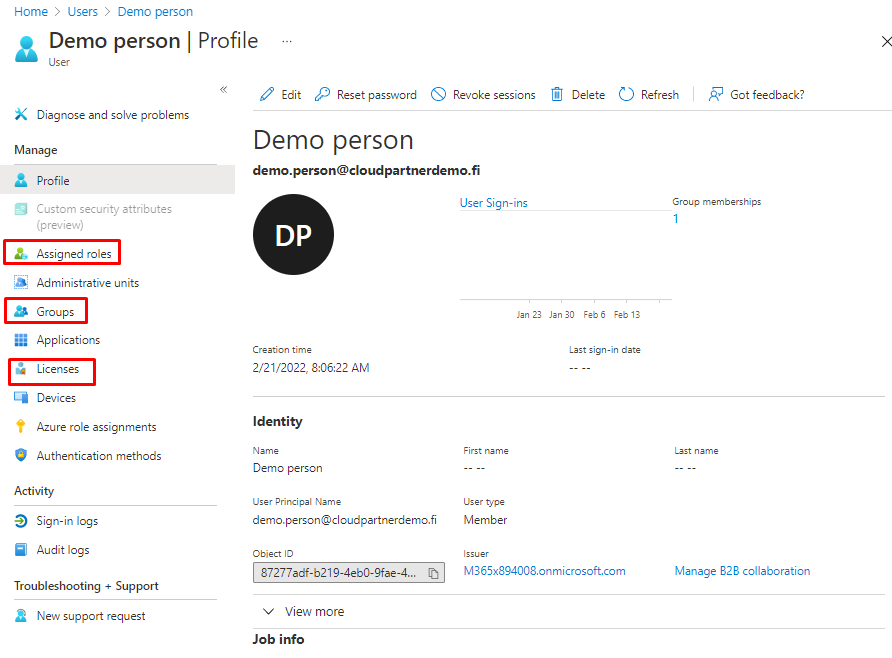The height and width of the screenshot is (658, 892).
Task: Click the Refresh circular arrow icon
Action: pyautogui.click(x=626, y=94)
